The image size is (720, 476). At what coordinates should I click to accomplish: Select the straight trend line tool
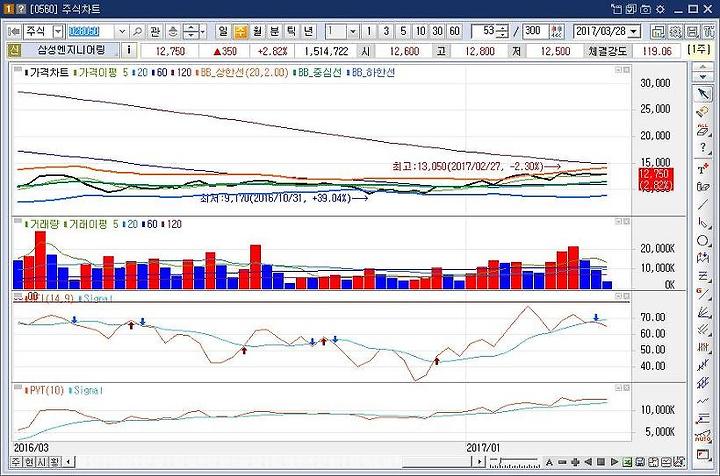coord(703,205)
